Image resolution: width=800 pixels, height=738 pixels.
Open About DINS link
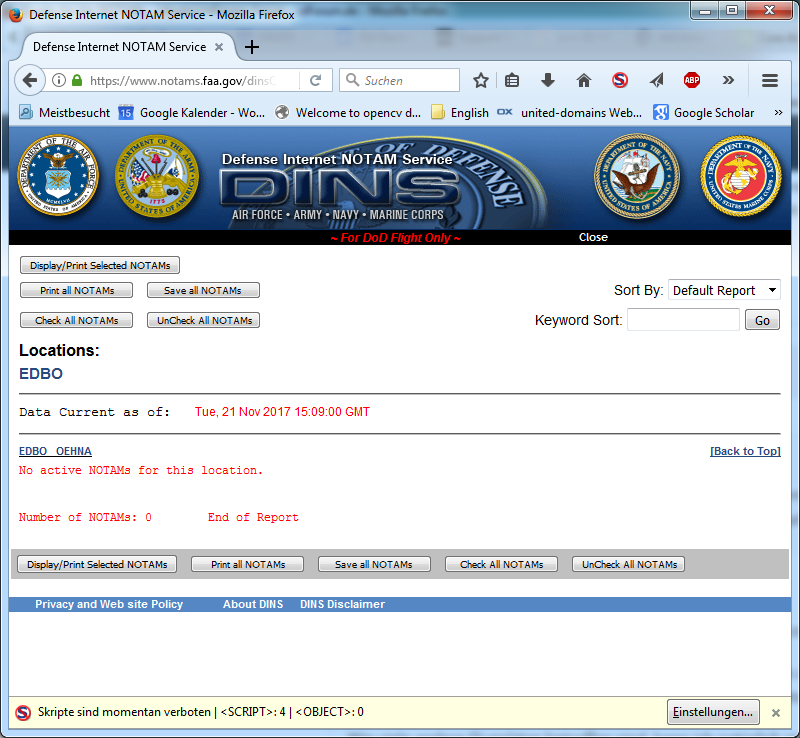tap(253, 604)
